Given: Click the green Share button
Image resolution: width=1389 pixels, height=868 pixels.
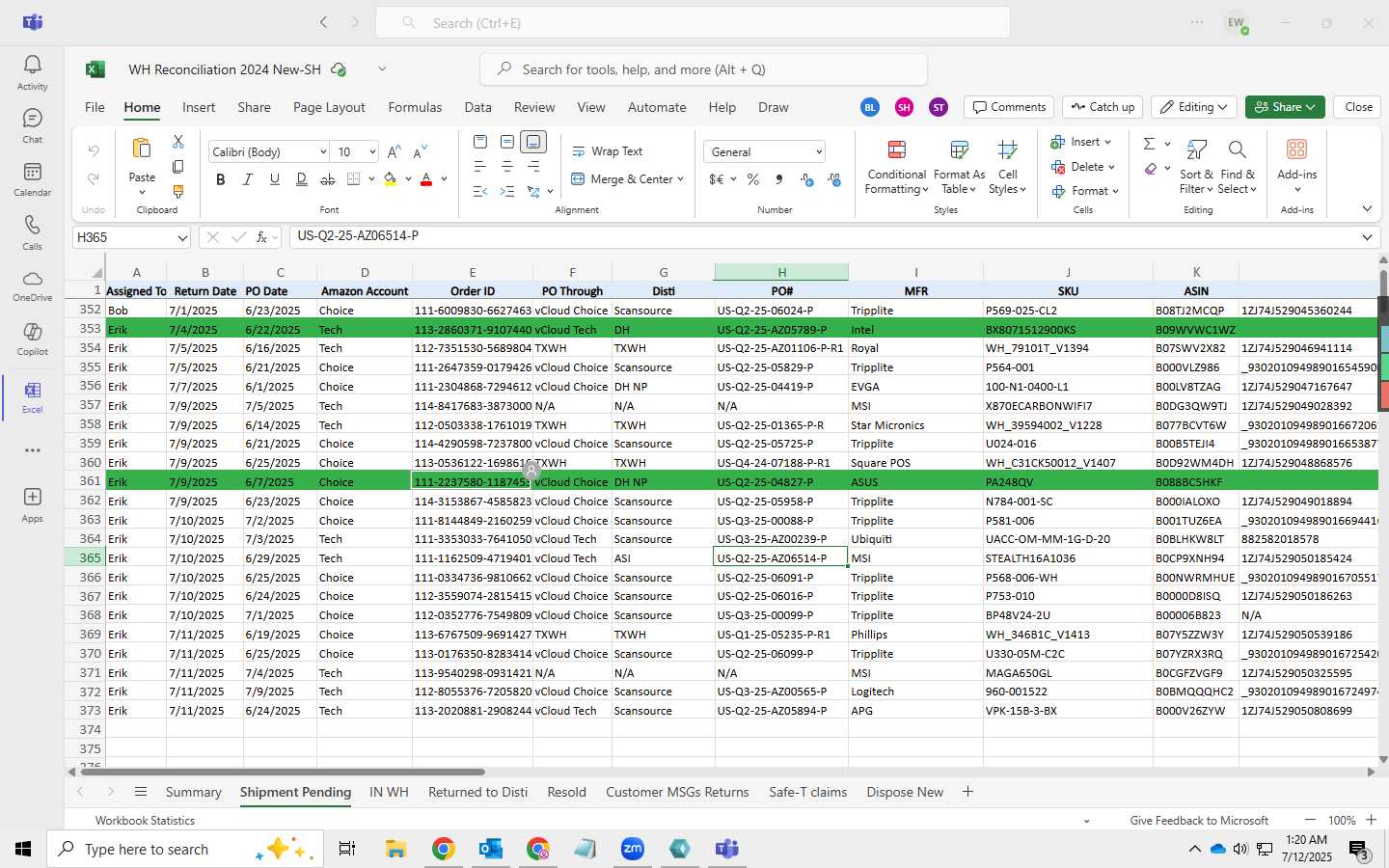Looking at the screenshot, I should pyautogui.click(x=1285, y=107).
